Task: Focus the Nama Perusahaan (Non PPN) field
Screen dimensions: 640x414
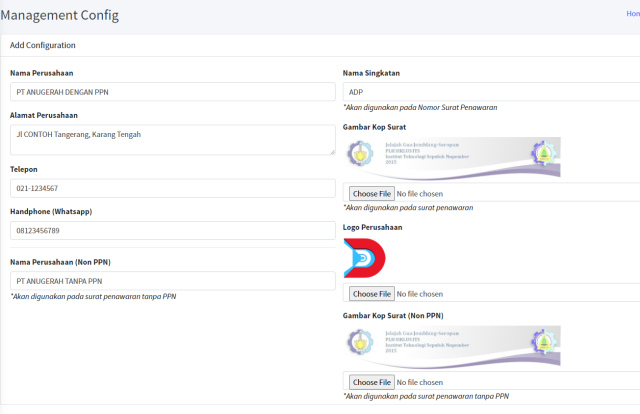Action: [172, 281]
